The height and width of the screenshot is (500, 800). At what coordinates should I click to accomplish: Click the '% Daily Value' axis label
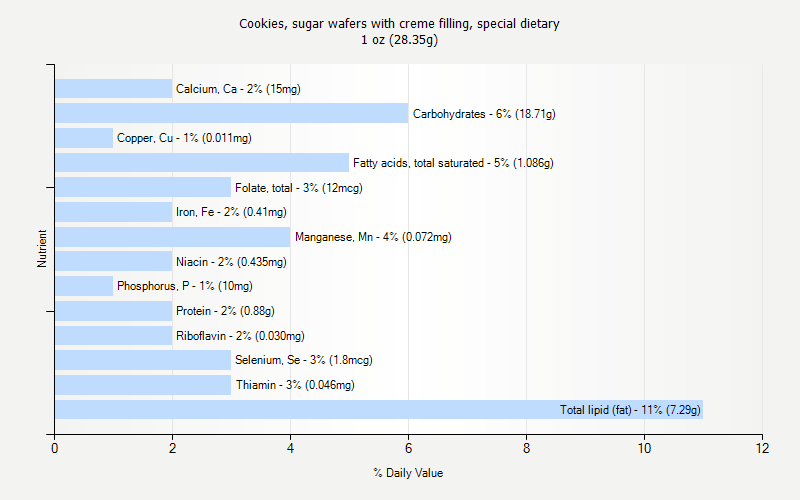coord(408,473)
